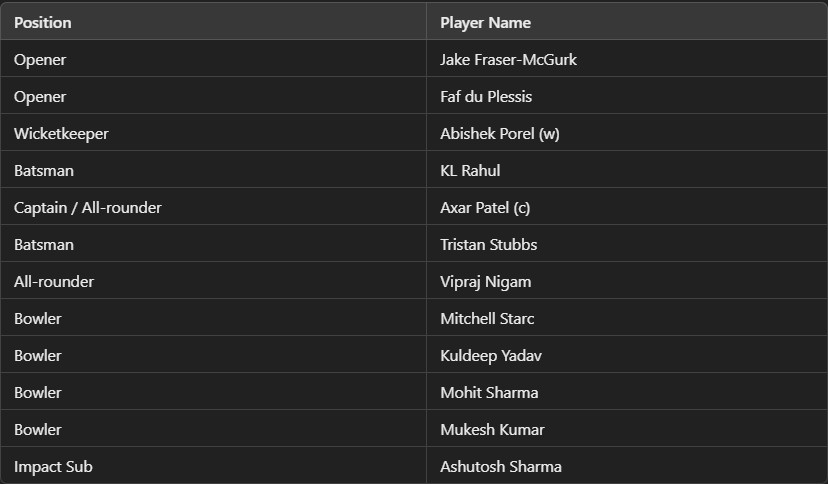Viewport: 828px width, 484px height.
Task: Select the Impact Sub position cell
Action: click(53, 466)
